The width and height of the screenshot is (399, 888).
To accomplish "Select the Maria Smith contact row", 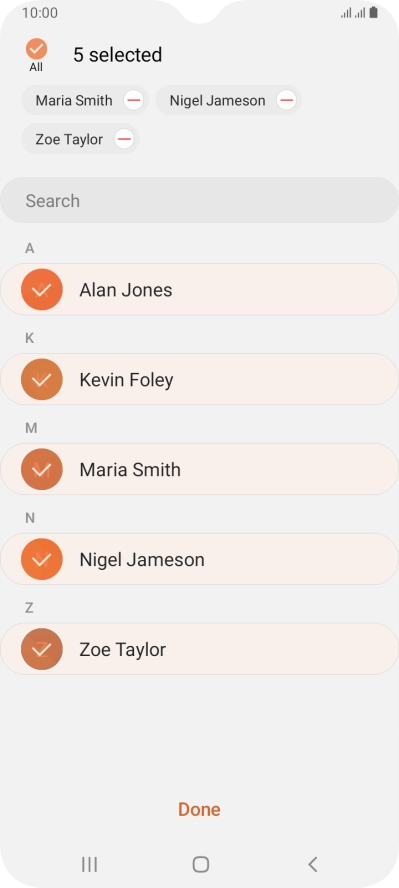I will 199,469.
